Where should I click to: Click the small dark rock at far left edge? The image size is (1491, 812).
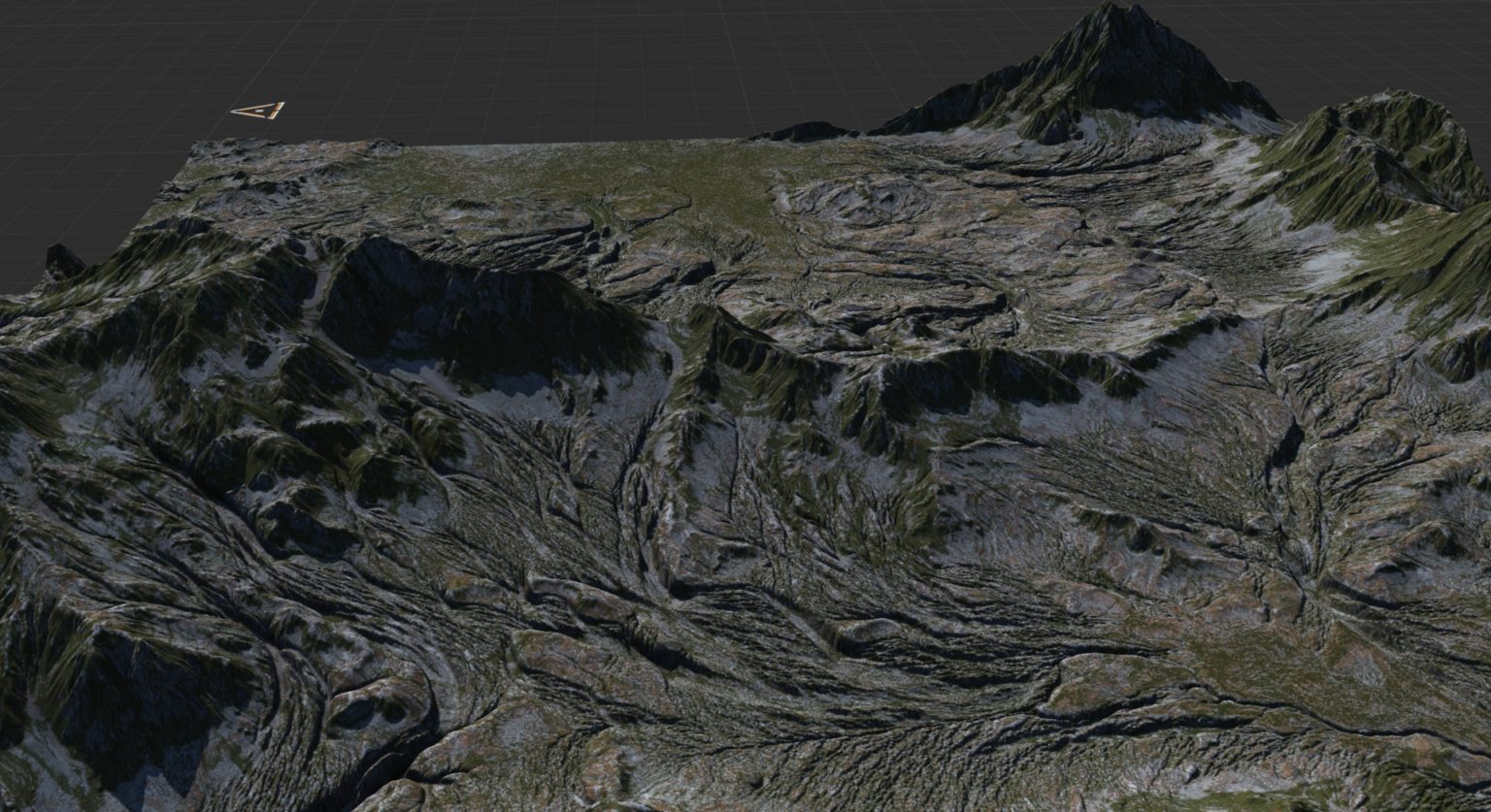click(x=62, y=262)
